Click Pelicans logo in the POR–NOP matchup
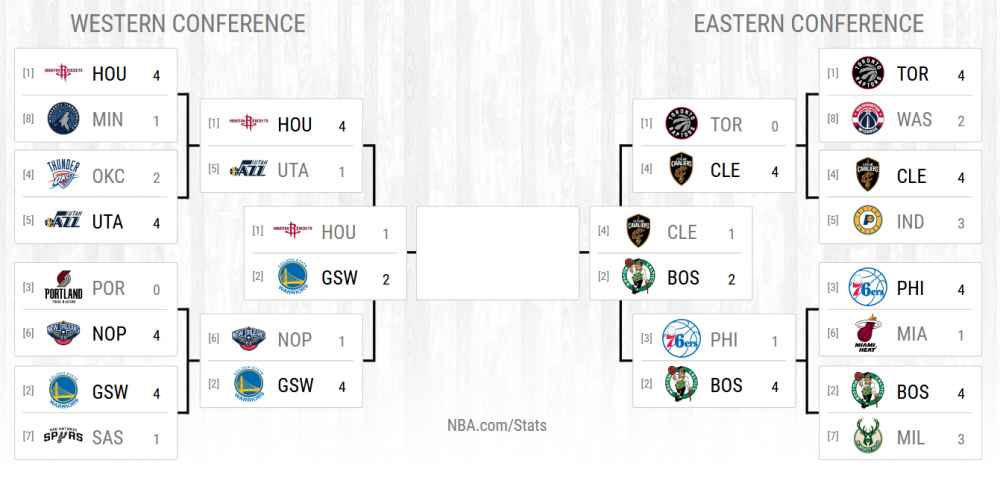The width and height of the screenshot is (1000, 478). pos(63,335)
